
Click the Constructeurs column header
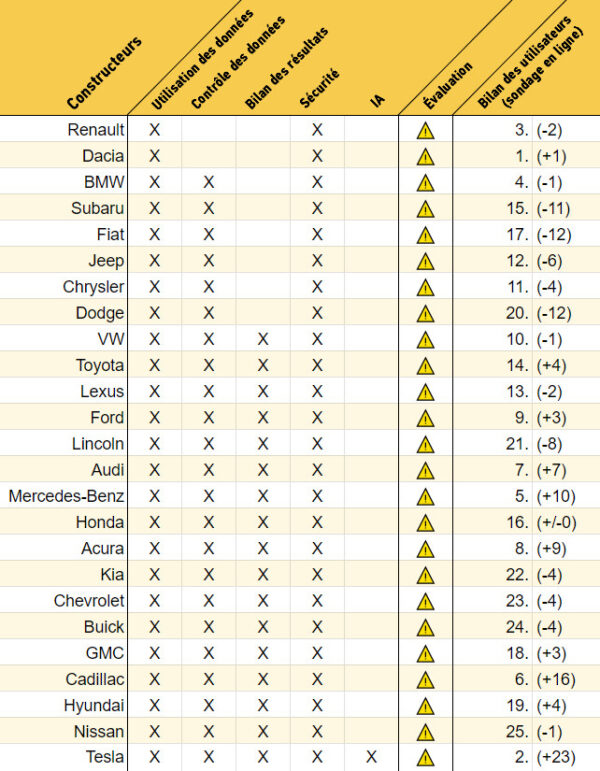(x=104, y=73)
